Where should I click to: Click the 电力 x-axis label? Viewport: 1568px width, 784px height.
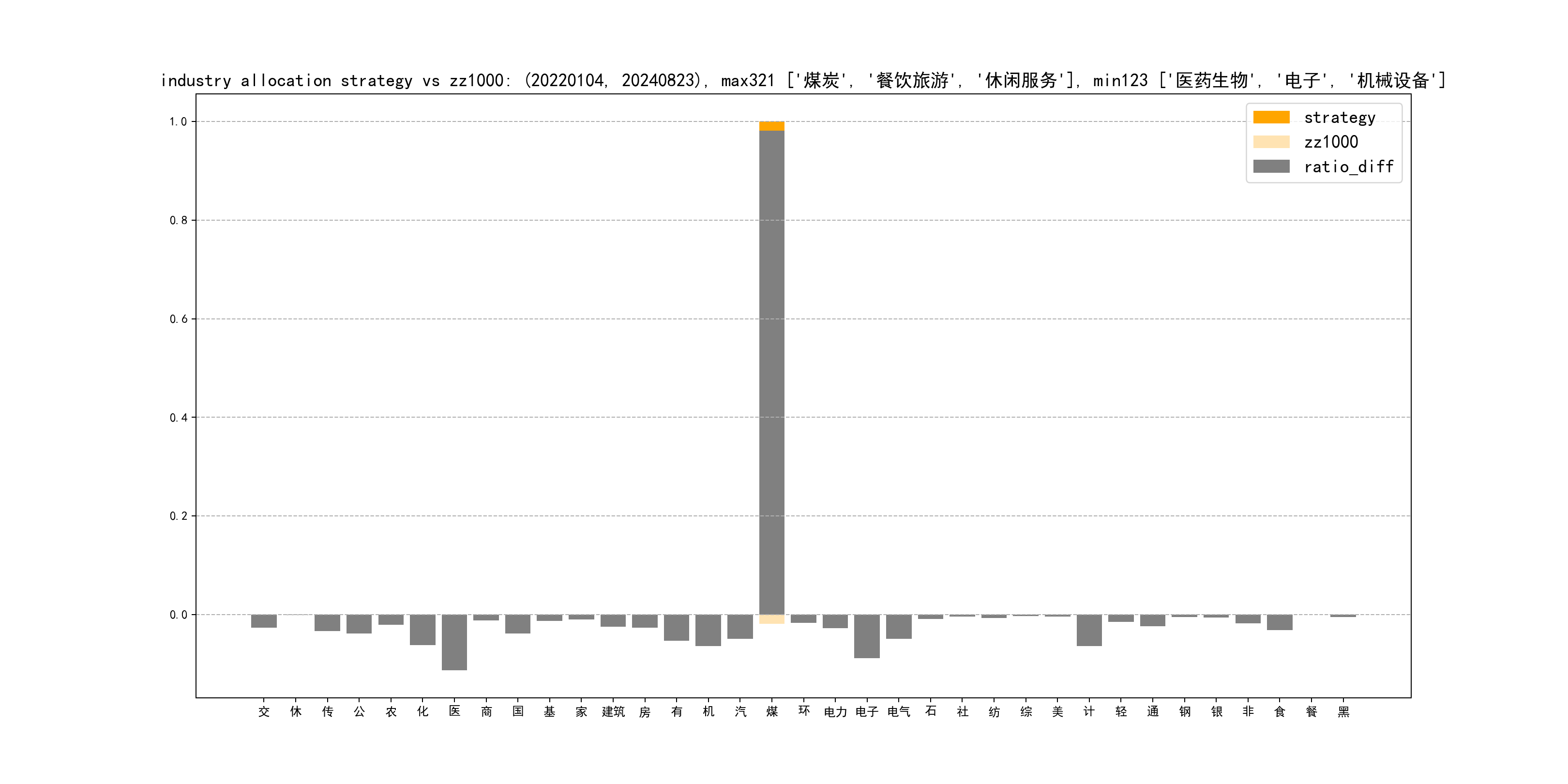click(x=835, y=711)
